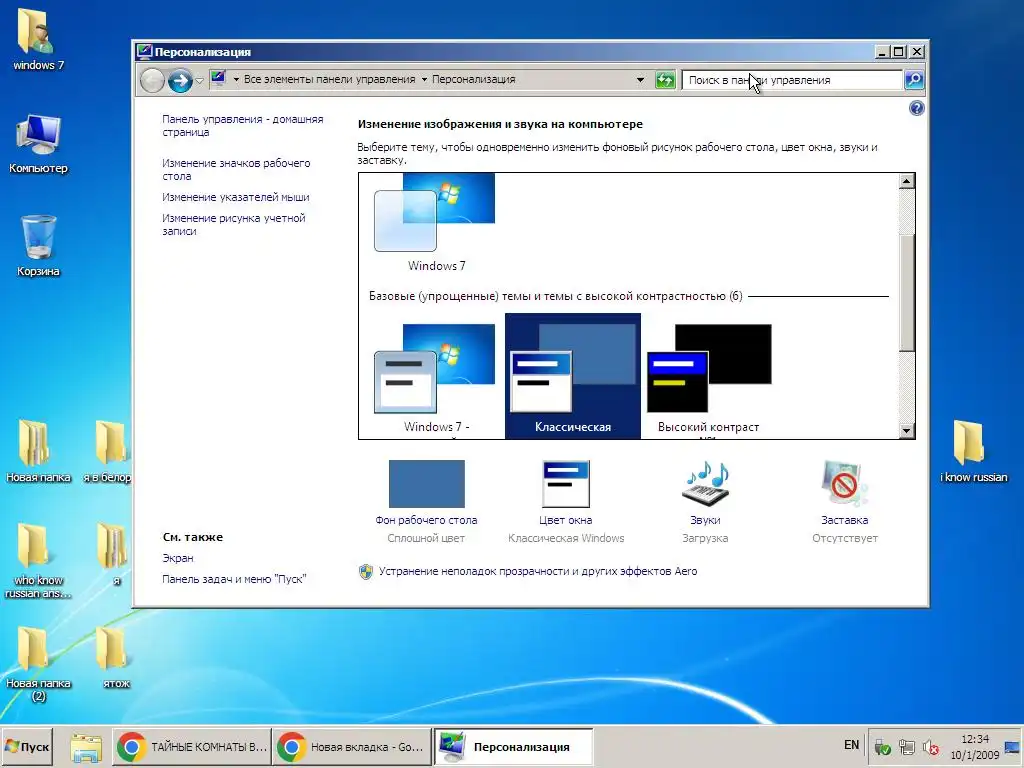Click the network tray icon
Image resolution: width=1024 pixels, height=768 pixels.
coord(906,746)
